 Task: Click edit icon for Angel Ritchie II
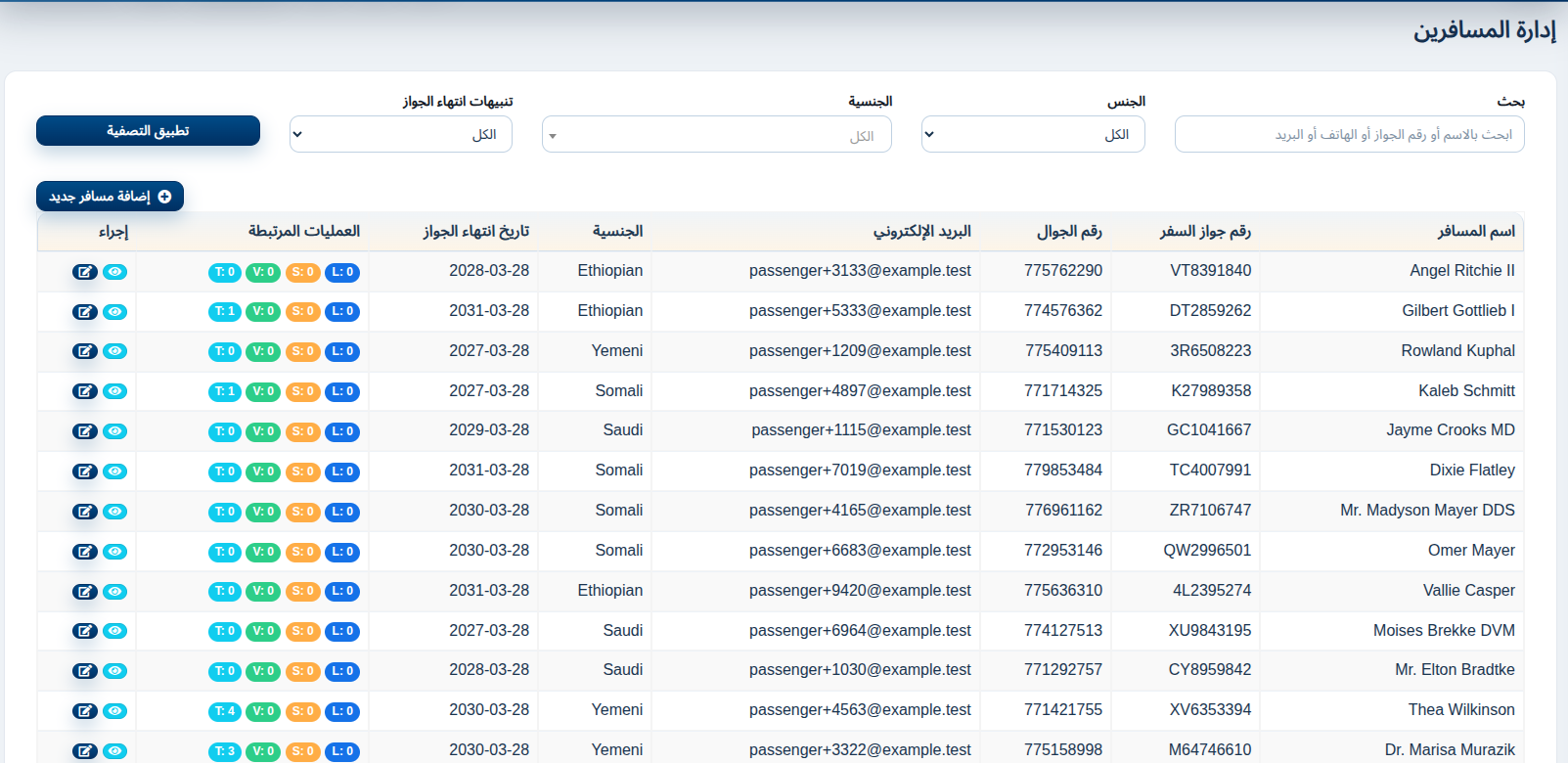(x=85, y=272)
